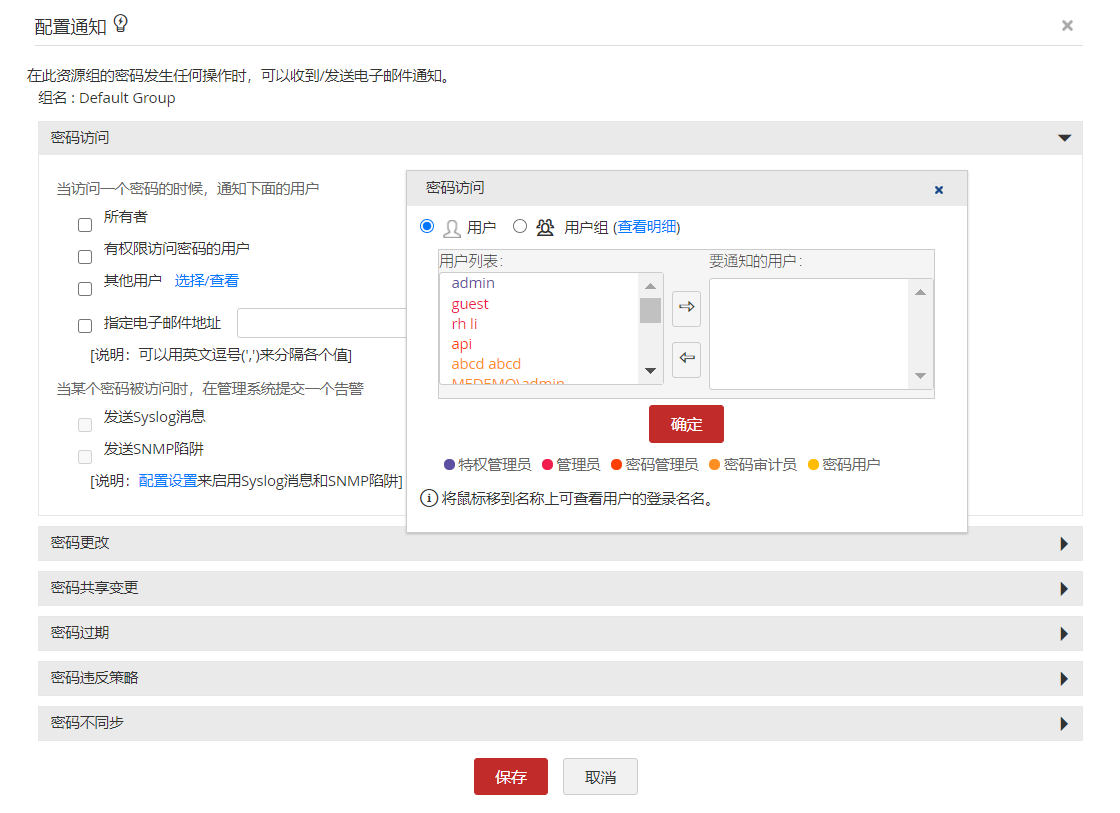Image resolution: width=1120 pixels, height=813 pixels.
Task: Click the email address input field
Action: [x=322, y=323]
